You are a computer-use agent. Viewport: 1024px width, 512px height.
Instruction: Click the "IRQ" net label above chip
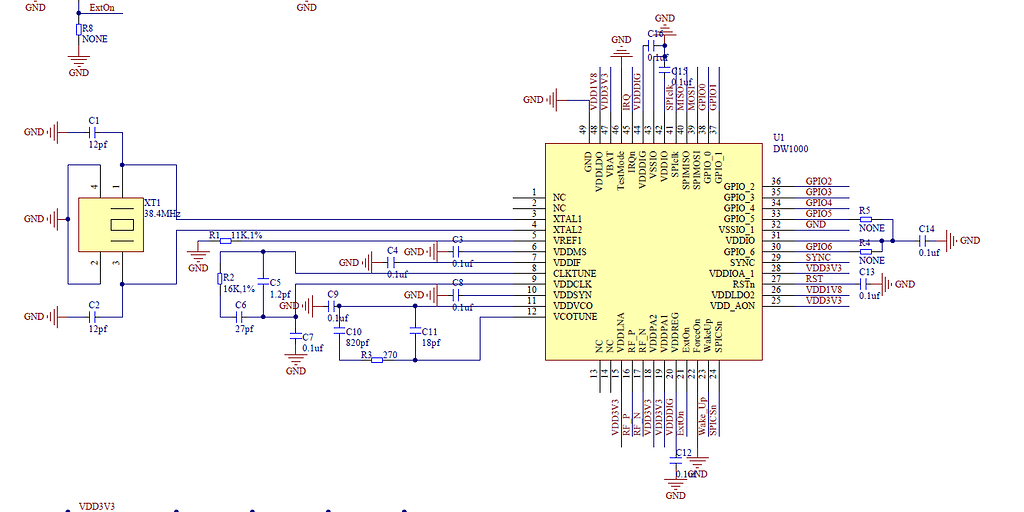tap(626, 101)
